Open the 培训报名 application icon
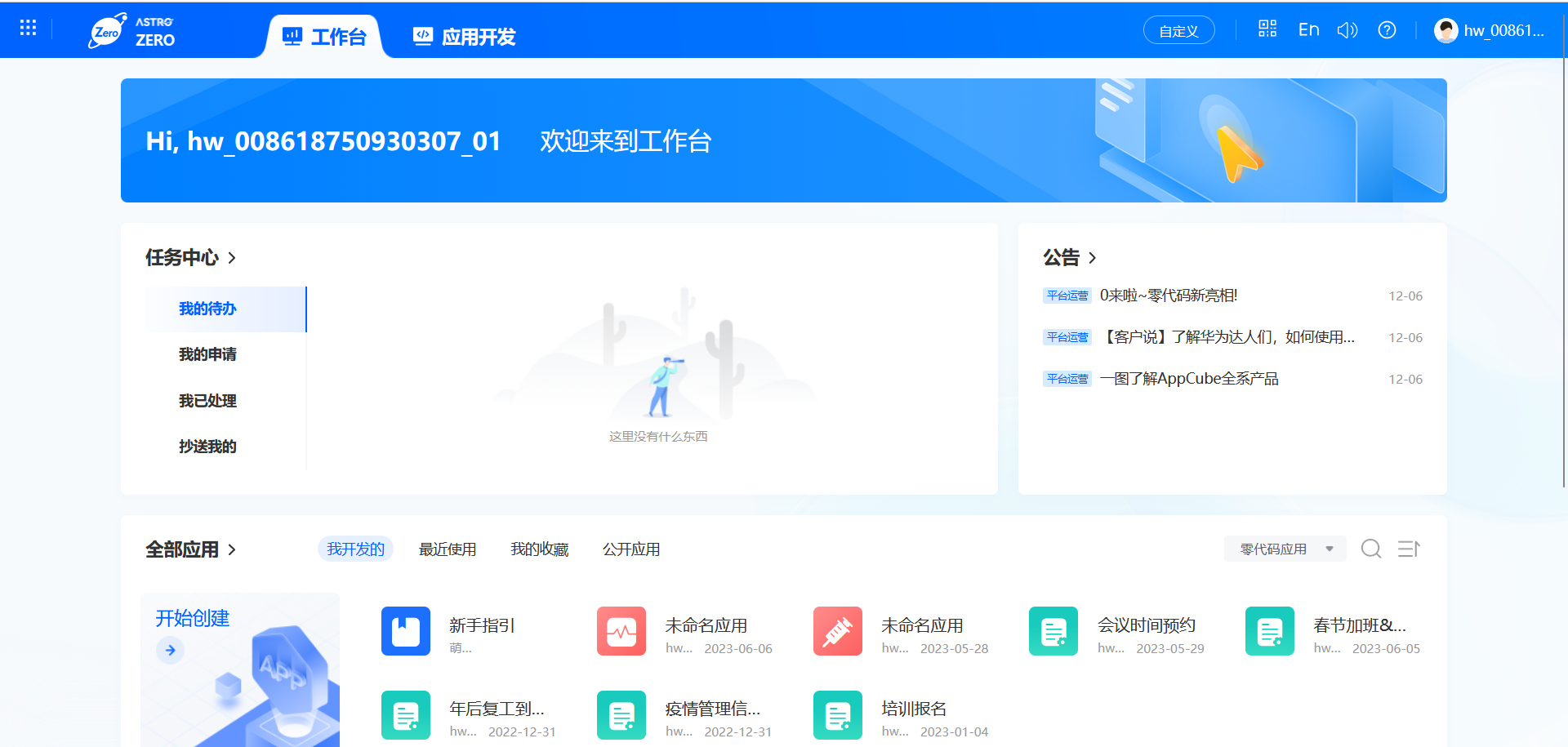This screenshot has height=747, width=1568. (837, 714)
